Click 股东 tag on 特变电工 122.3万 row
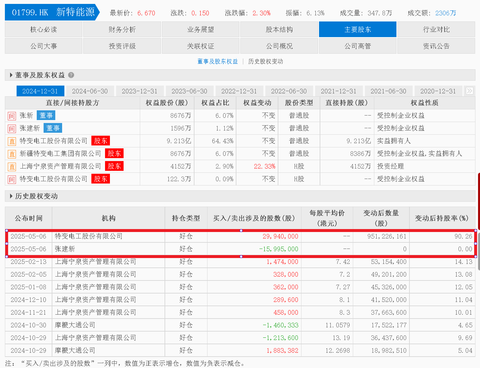Viewport: 480px width, 368px height. tap(100, 179)
